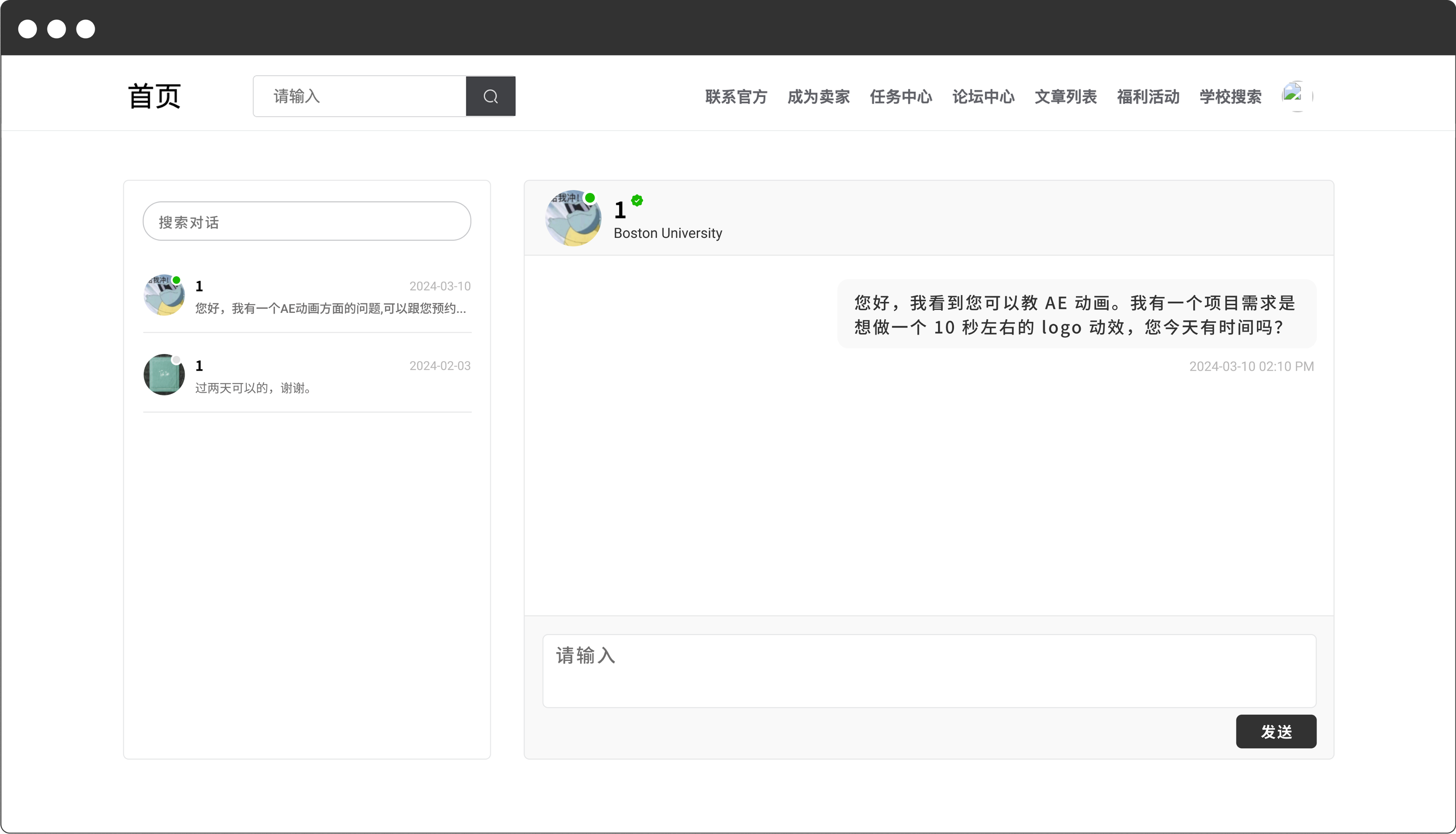1456x834 pixels.
Task: Click the logo 动效 message bubble
Action: [1076, 314]
